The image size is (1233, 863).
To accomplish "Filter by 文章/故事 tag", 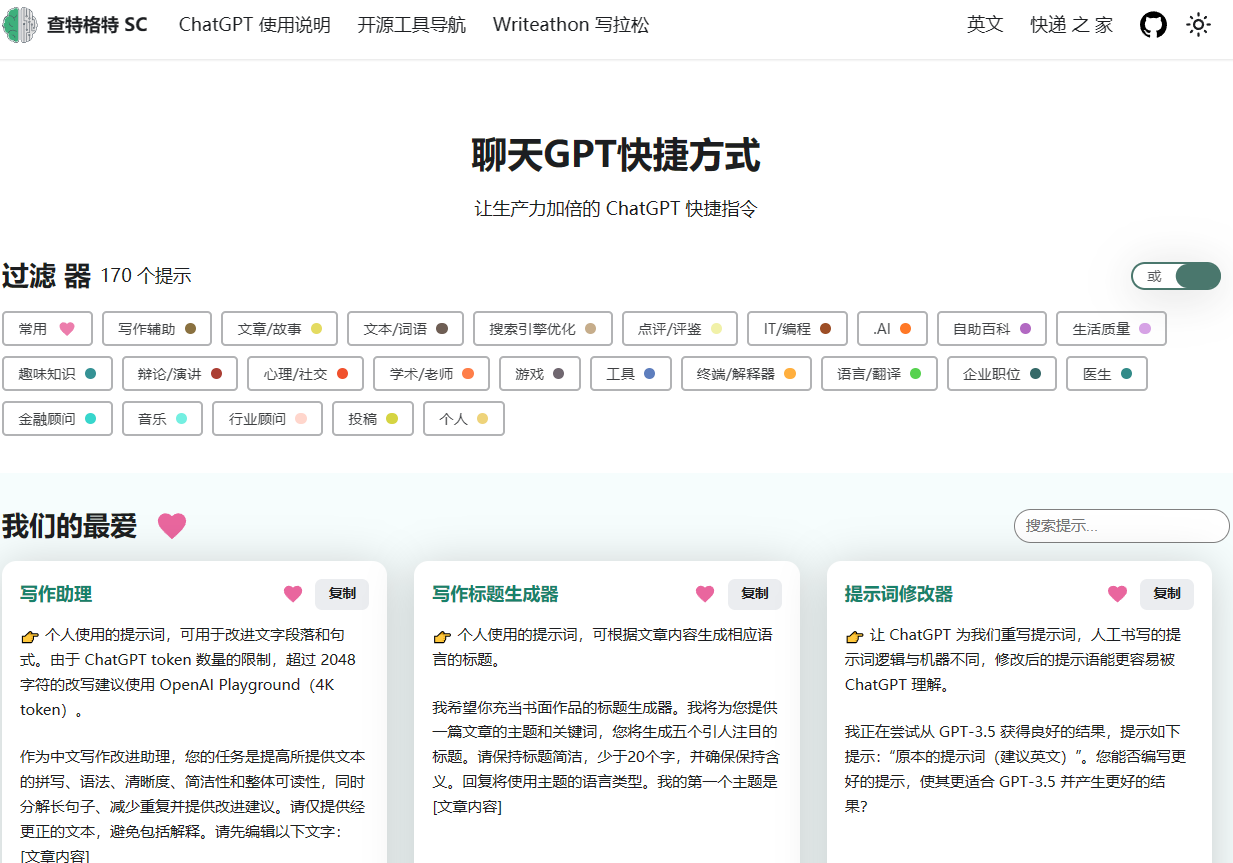I will point(279,328).
